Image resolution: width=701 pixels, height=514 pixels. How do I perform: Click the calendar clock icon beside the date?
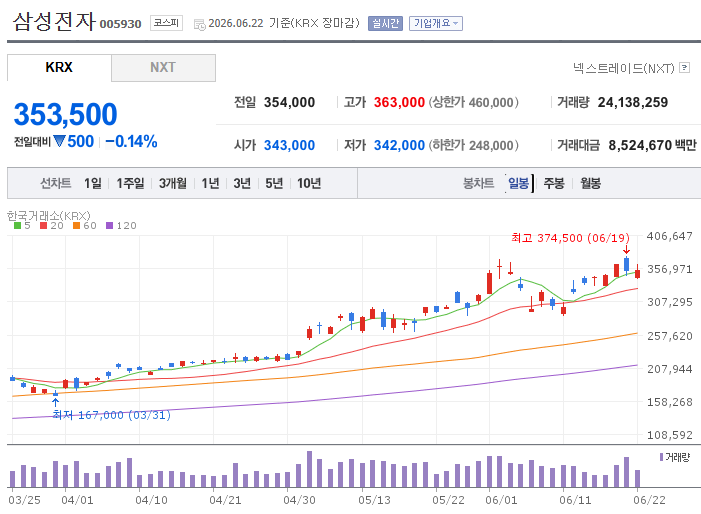click(199, 24)
